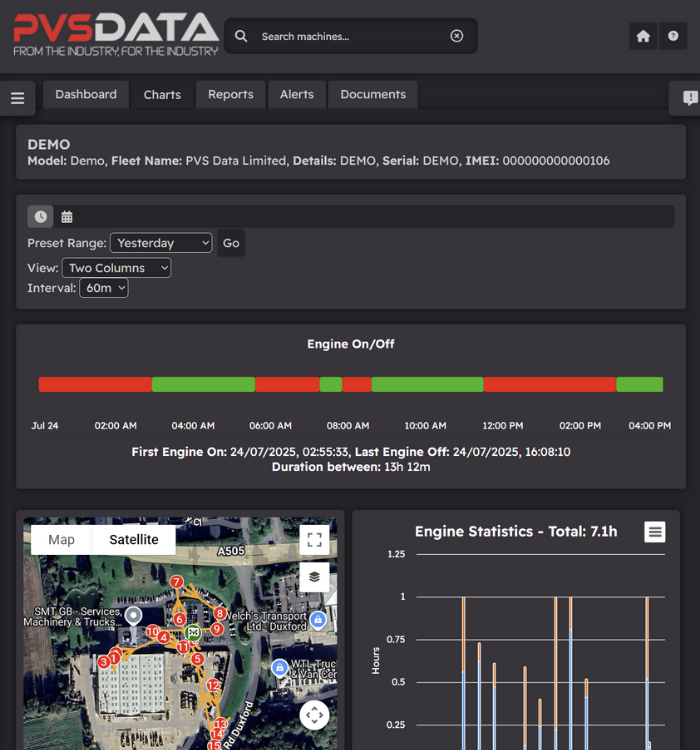Click map marker 8
The height and width of the screenshot is (750, 700).
click(220, 613)
